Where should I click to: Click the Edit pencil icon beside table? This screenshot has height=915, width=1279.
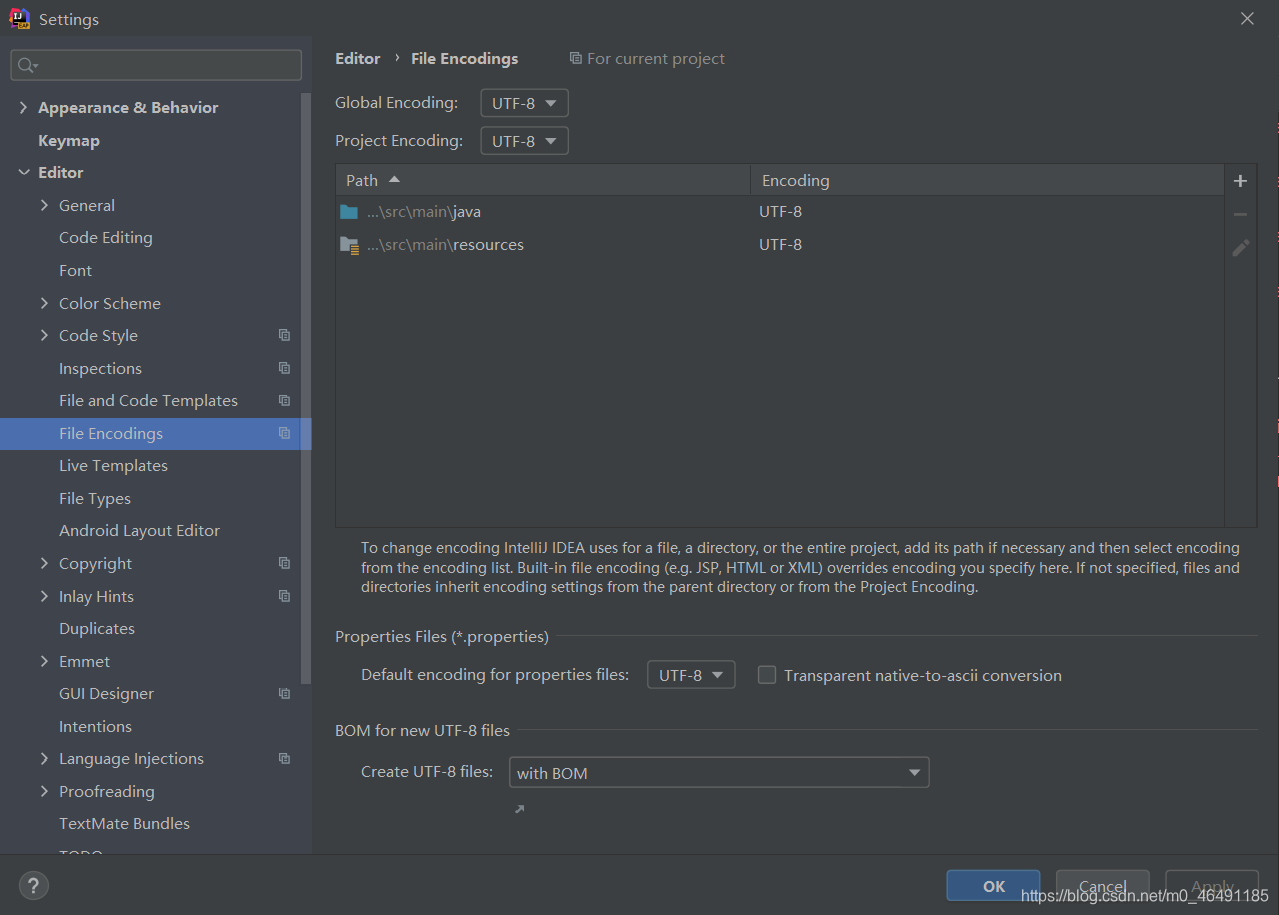click(1240, 247)
